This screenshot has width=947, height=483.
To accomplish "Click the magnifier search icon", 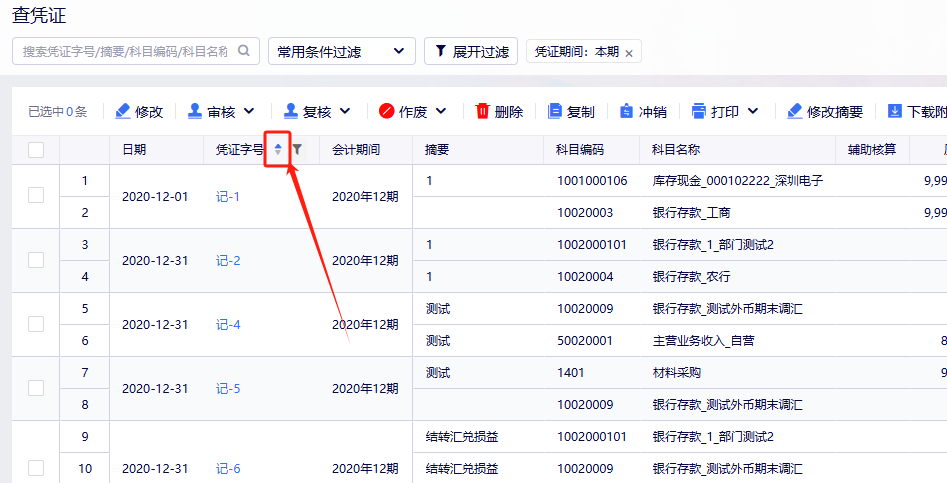I will [244, 51].
